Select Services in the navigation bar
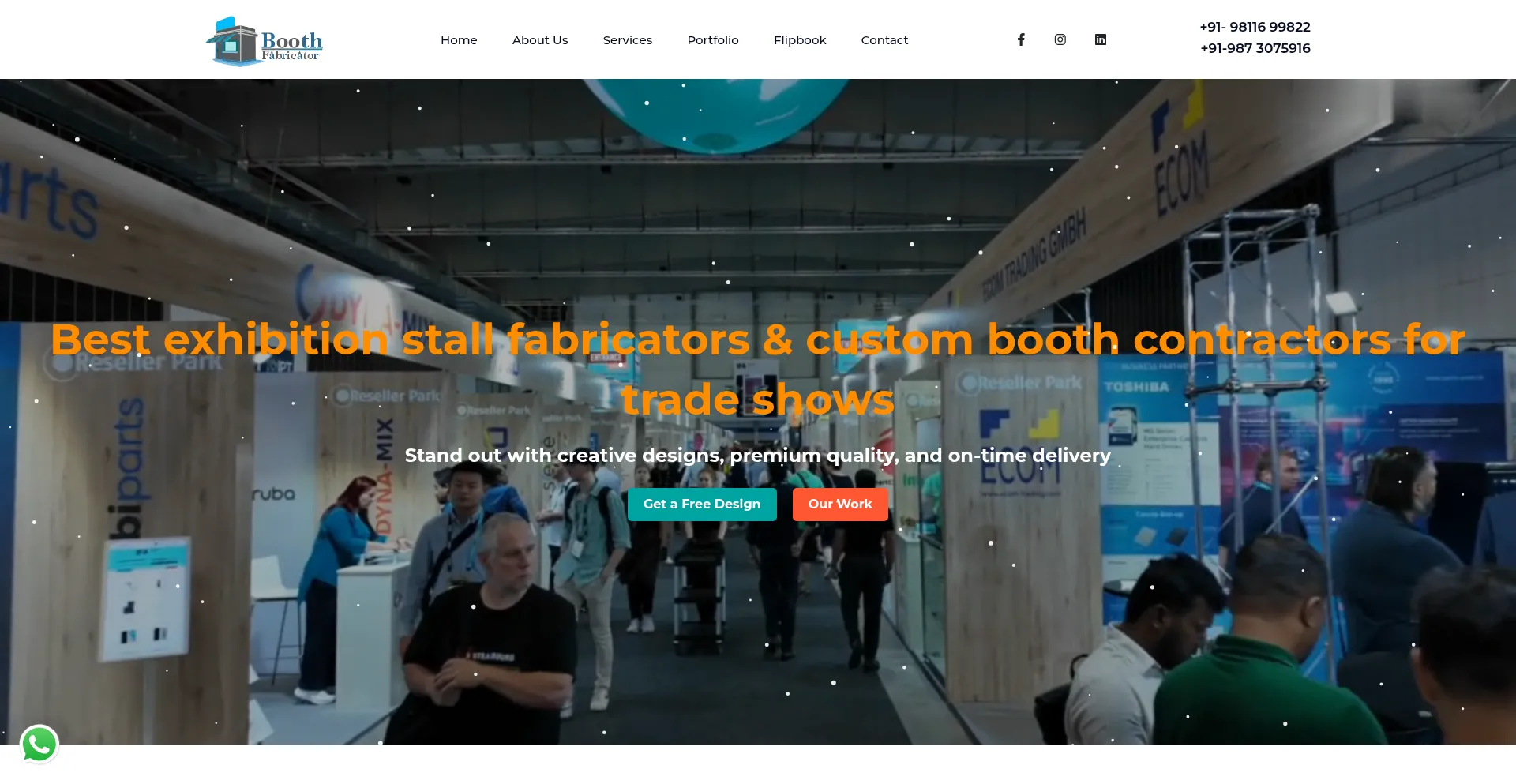 point(628,39)
